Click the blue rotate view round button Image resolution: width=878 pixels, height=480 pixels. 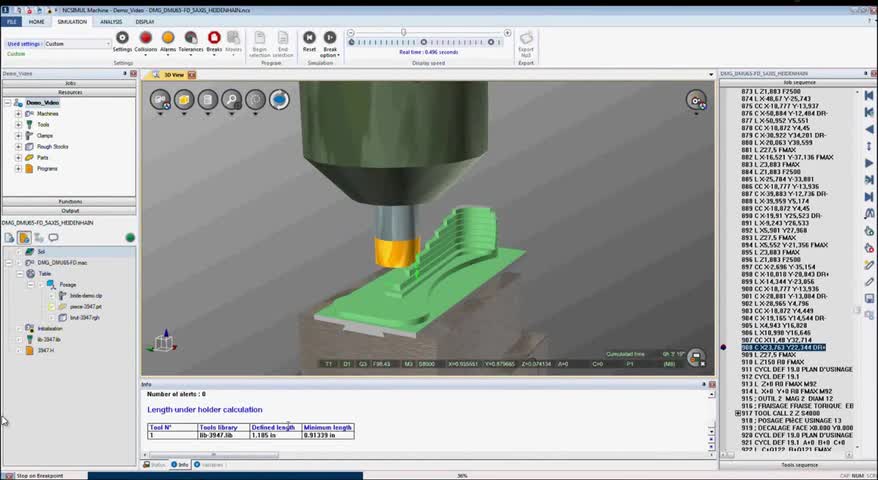click(279, 100)
